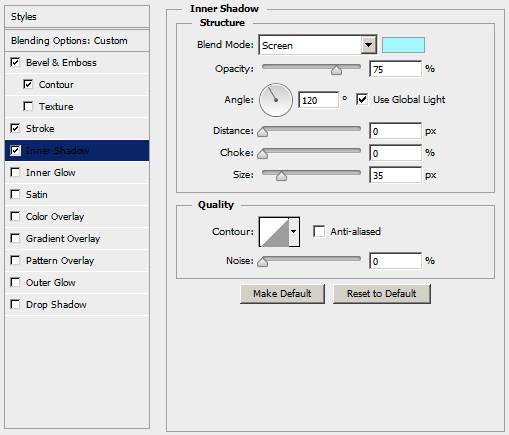This screenshot has height=435, width=509.
Task: Toggle the Stroke checkbox
Action: (15, 128)
